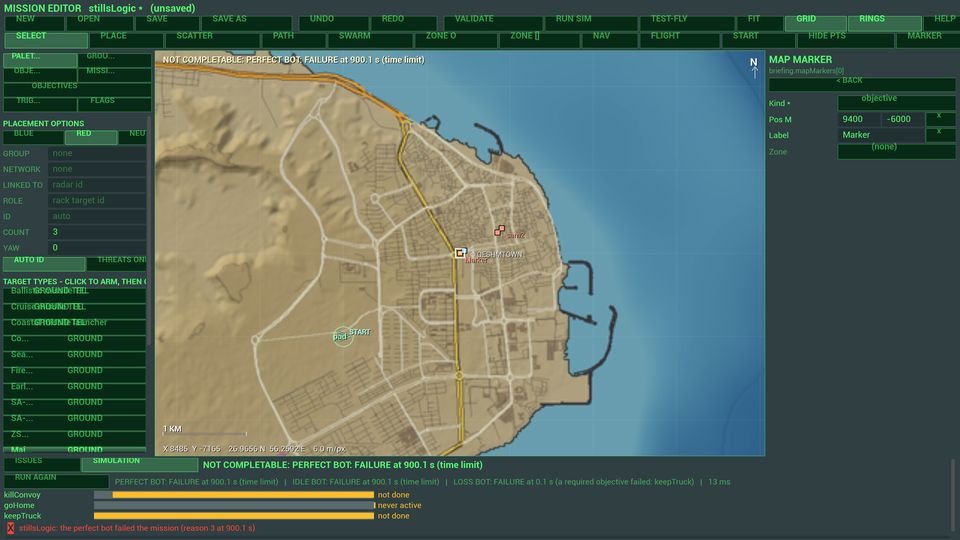960x540 pixels.
Task: Edit the Pos M -6000 field
Action: pos(903,119)
